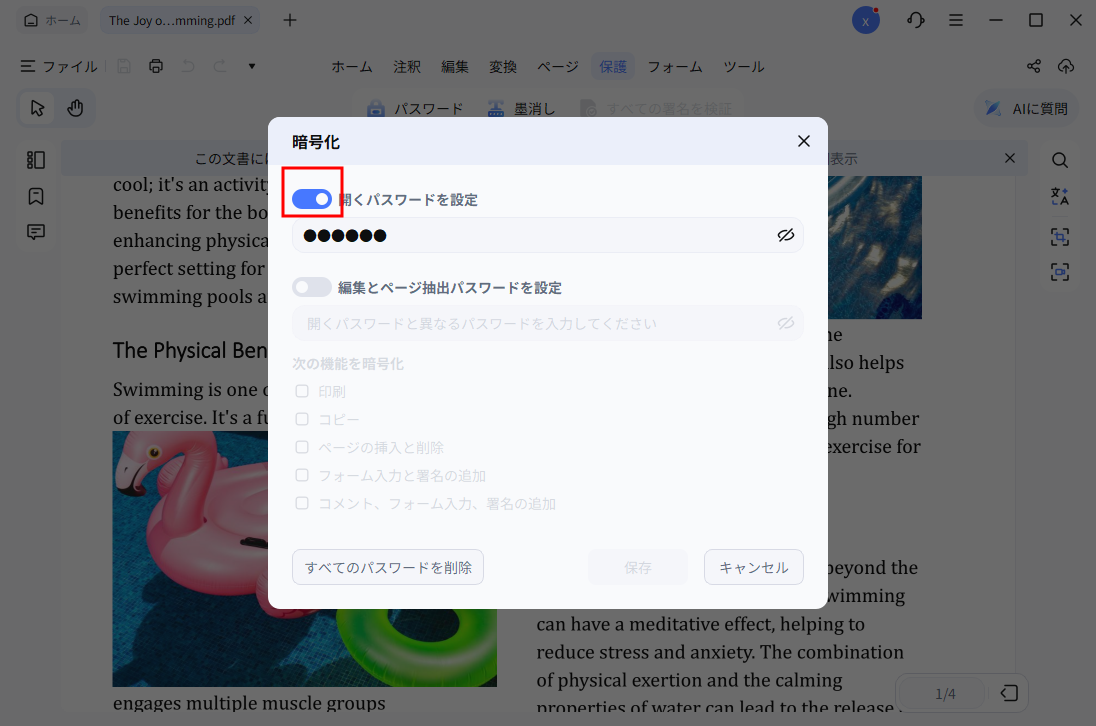Enable the 編集とページ抽出パスワードを設定 toggle
Screen dimensions: 1096x726
pos(312,287)
